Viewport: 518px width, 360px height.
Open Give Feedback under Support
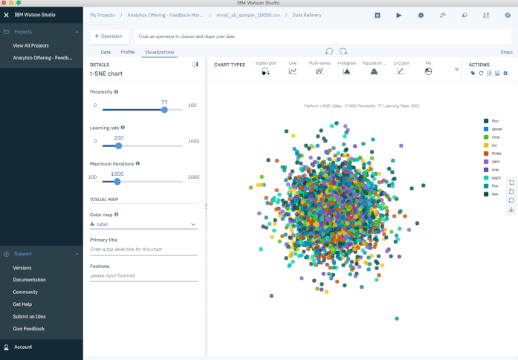click(29, 329)
